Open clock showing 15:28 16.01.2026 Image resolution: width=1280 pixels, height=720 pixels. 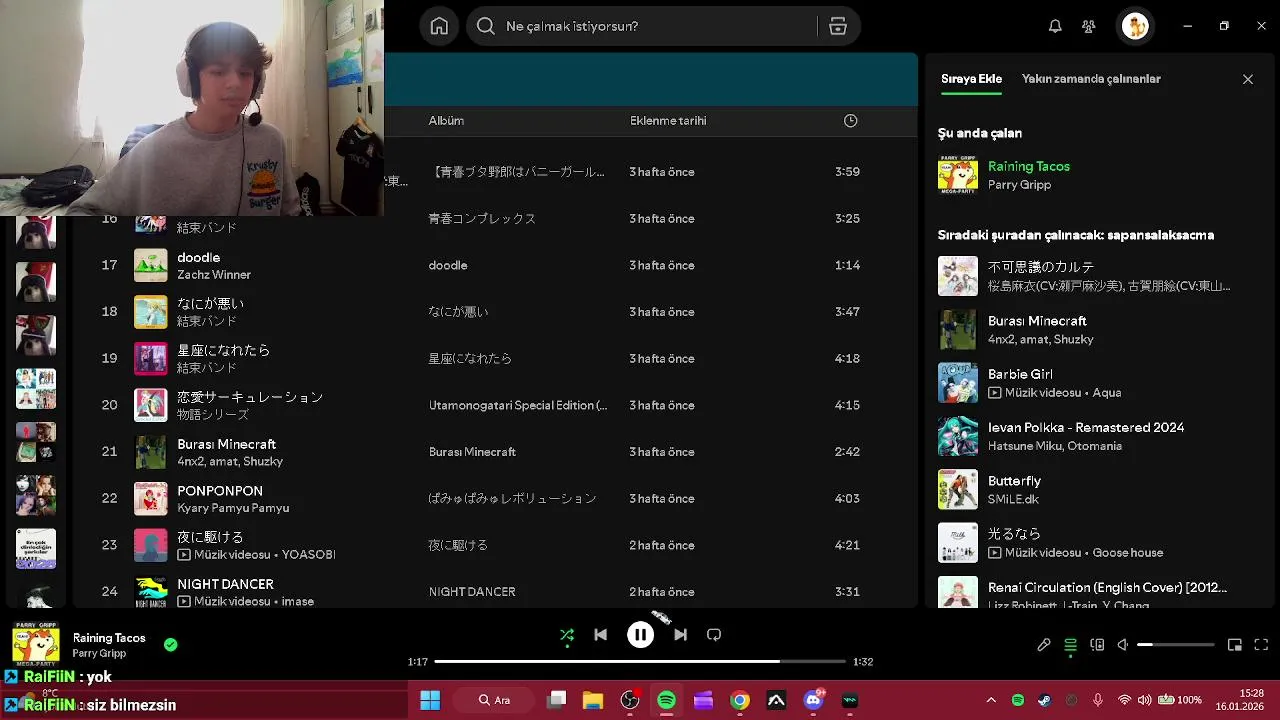click(x=1239, y=700)
